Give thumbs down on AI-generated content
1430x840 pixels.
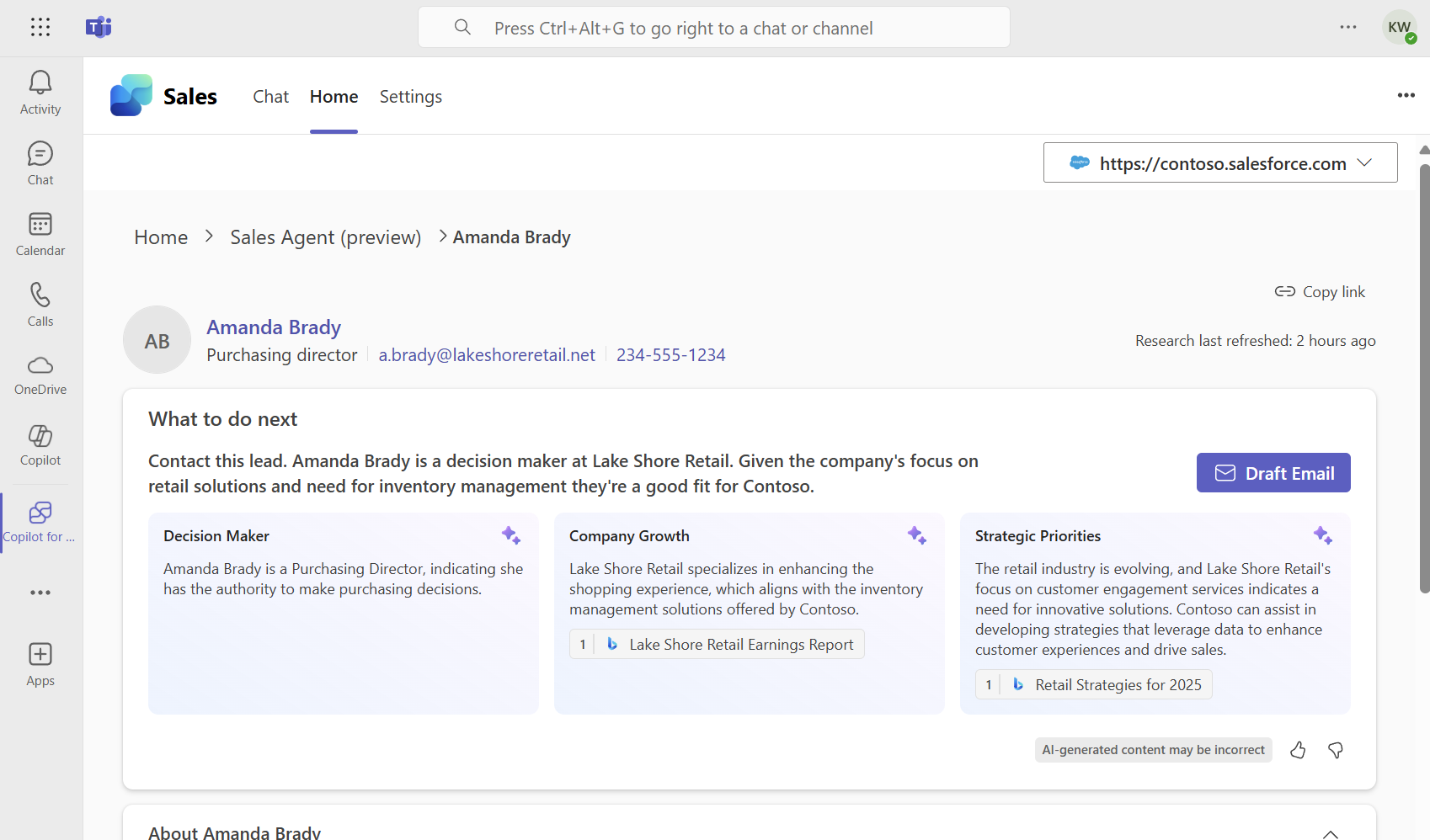(x=1335, y=750)
